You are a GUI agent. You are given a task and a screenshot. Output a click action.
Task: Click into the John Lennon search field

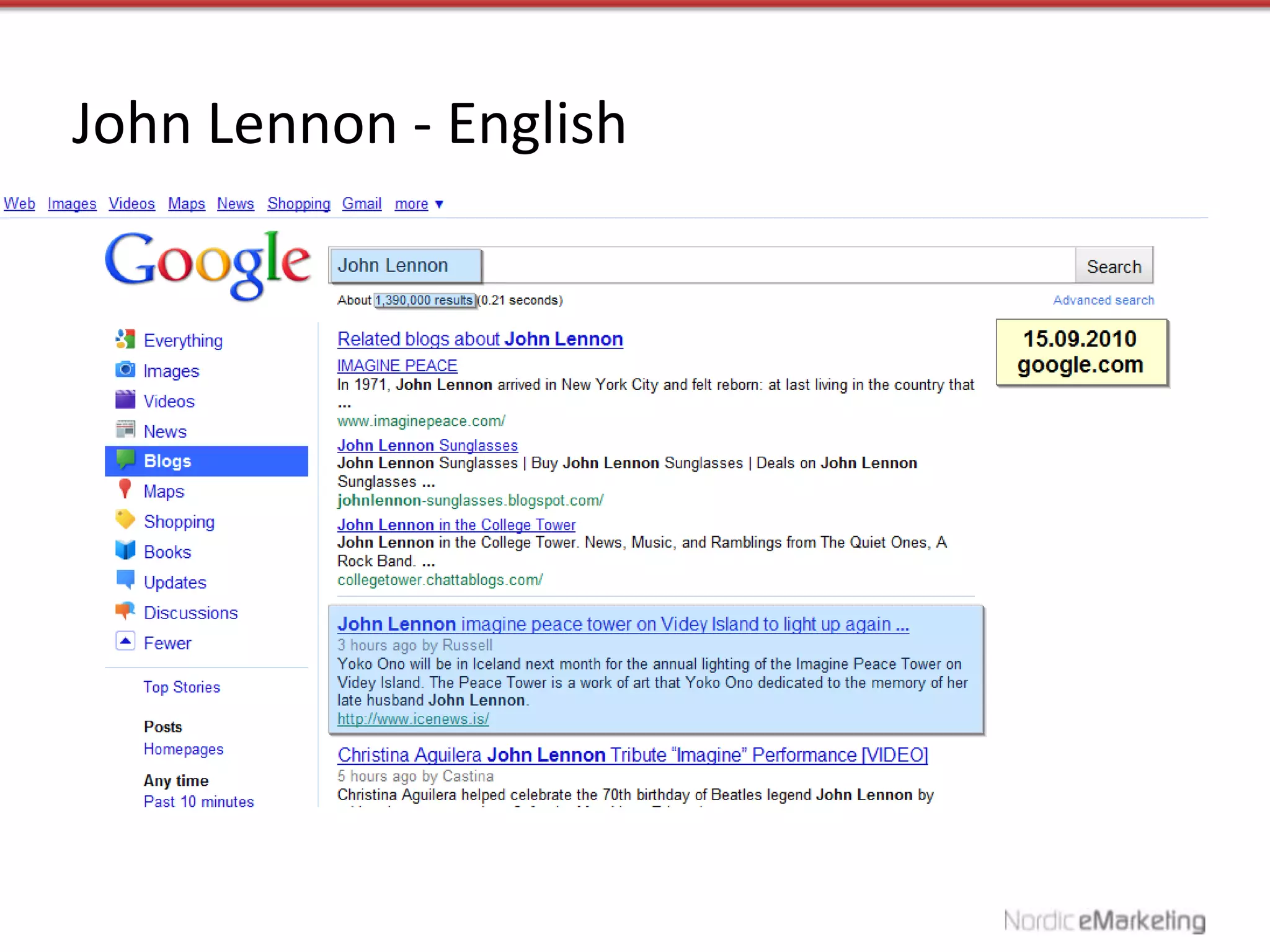click(702, 266)
